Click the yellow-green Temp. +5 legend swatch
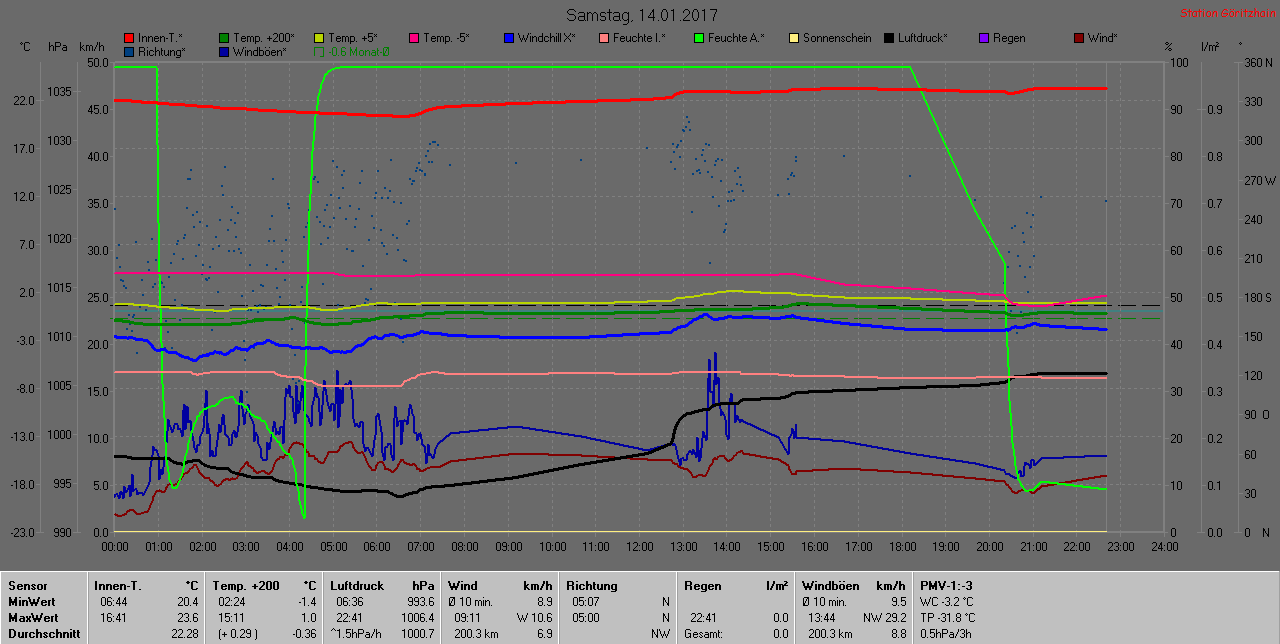The width and height of the screenshot is (1280, 644). click(319, 38)
